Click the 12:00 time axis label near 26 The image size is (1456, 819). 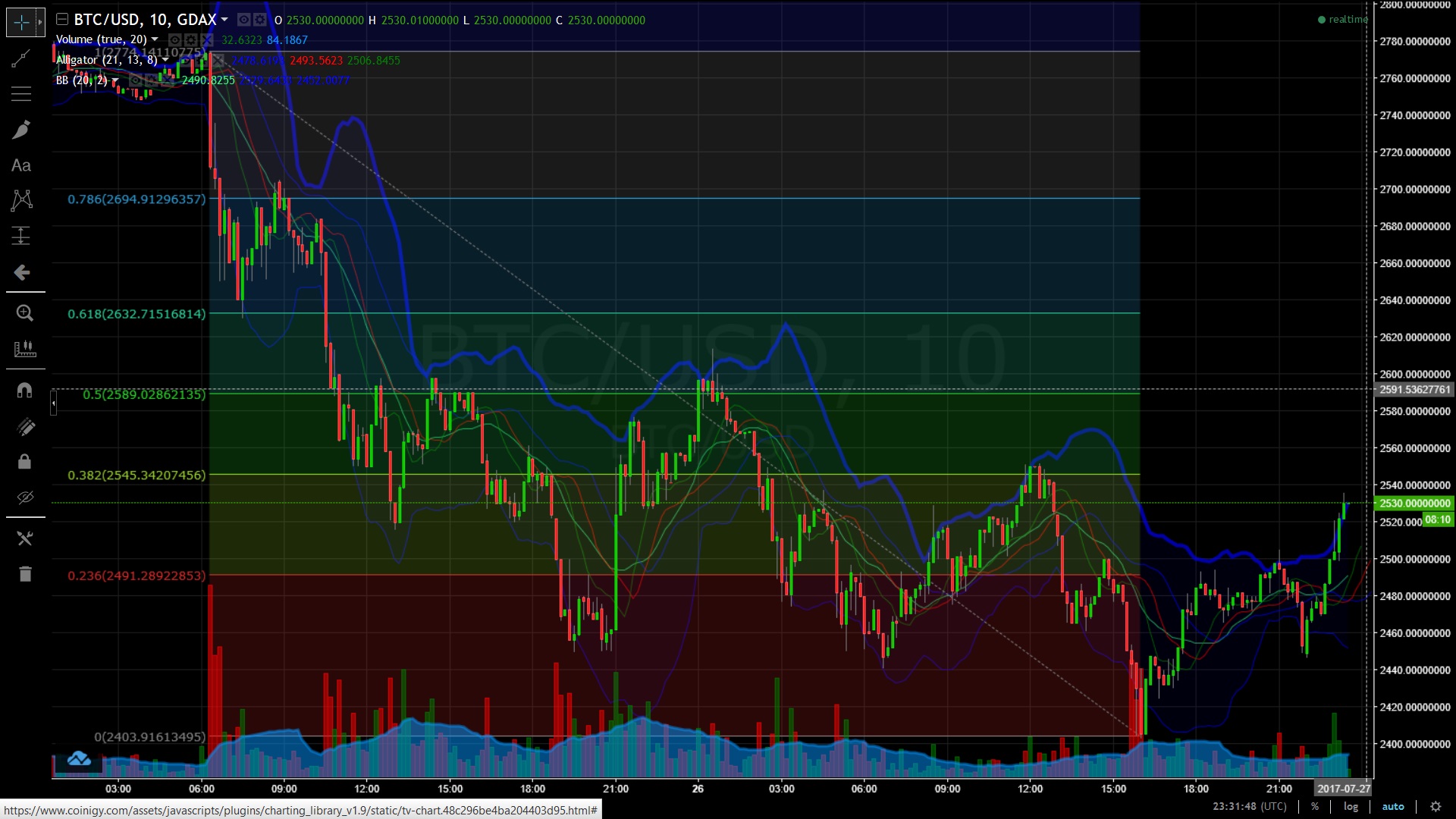coord(1030,789)
